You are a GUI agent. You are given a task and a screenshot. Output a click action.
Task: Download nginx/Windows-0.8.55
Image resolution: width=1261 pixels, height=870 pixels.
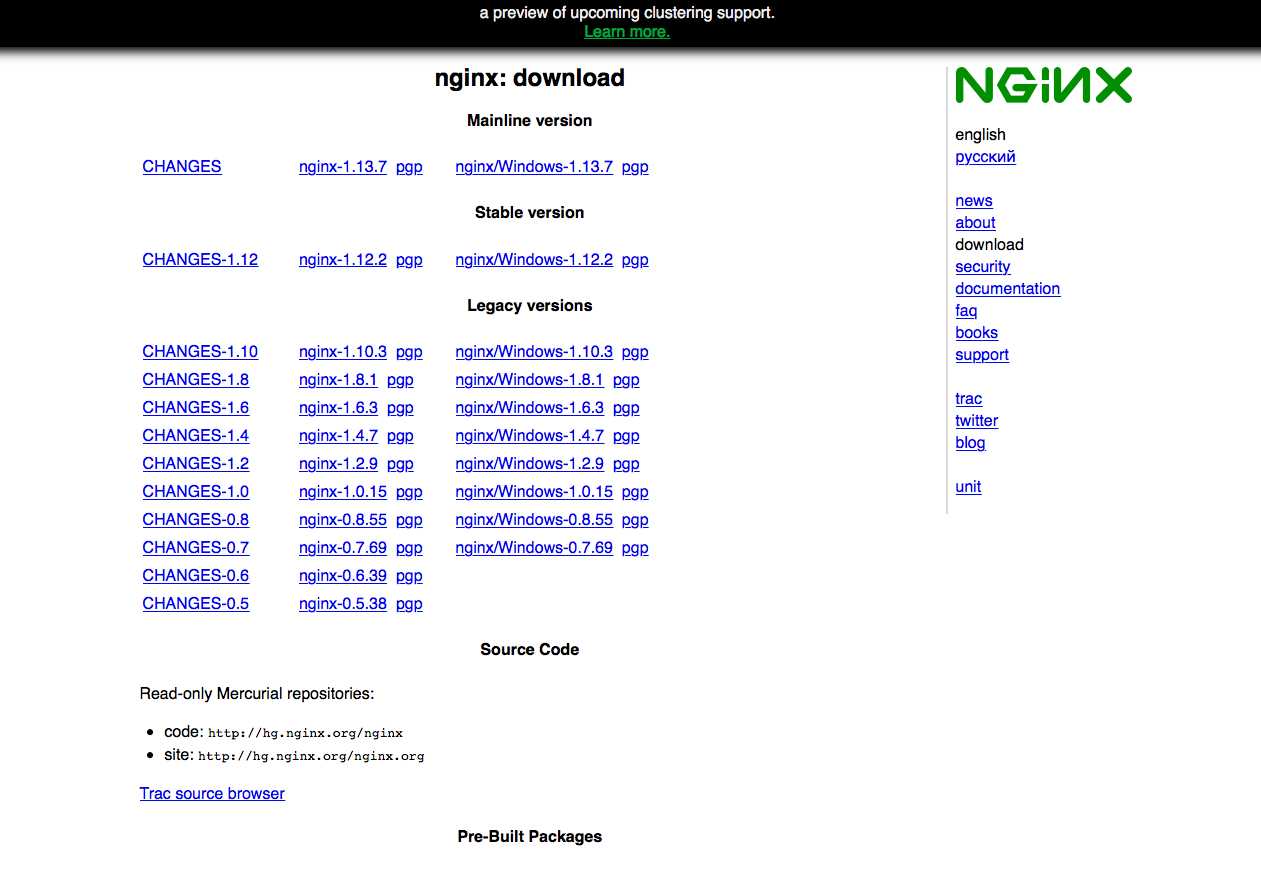coord(534,520)
